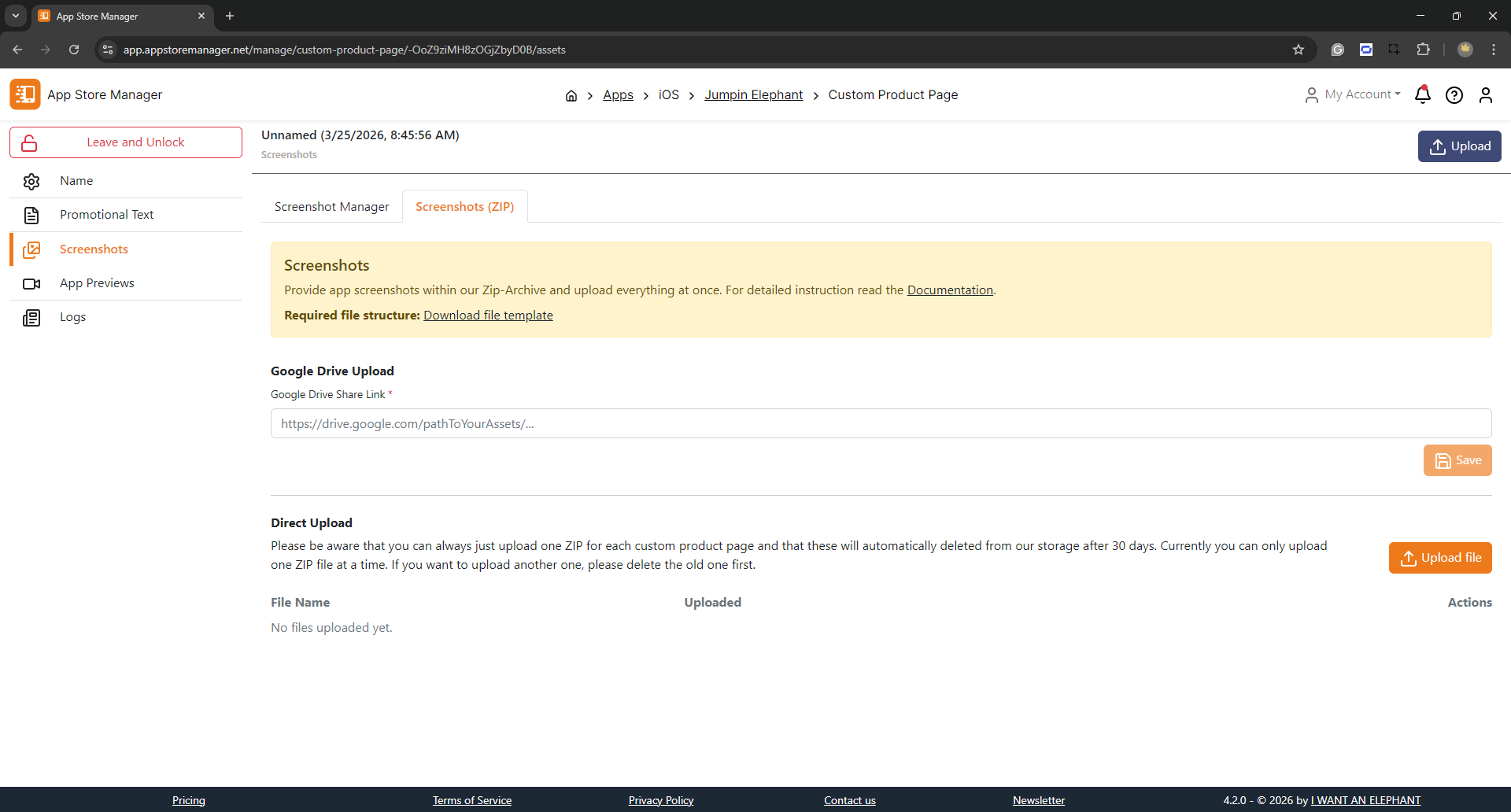1511x812 pixels.
Task: Open App Previews in sidebar
Action: pyautogui.click(x=97, y=283)
